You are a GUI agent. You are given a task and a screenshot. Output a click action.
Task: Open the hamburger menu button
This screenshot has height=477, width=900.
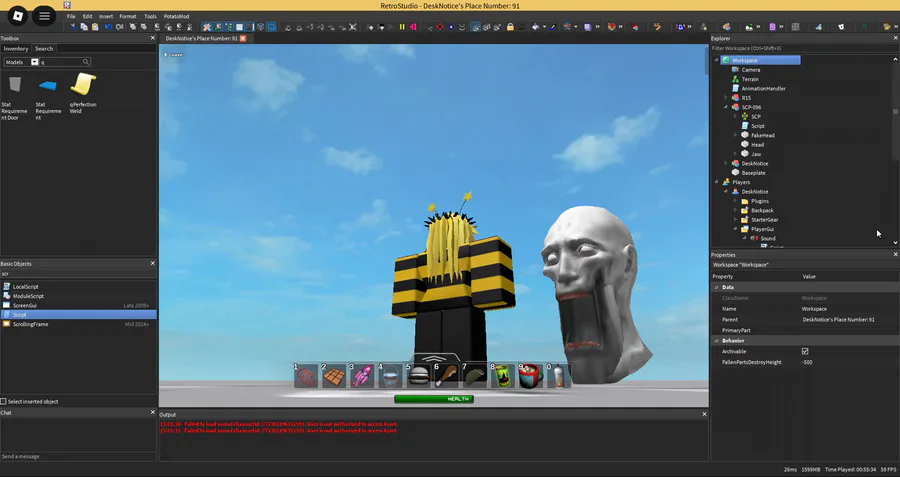click(x=44, y=15)
